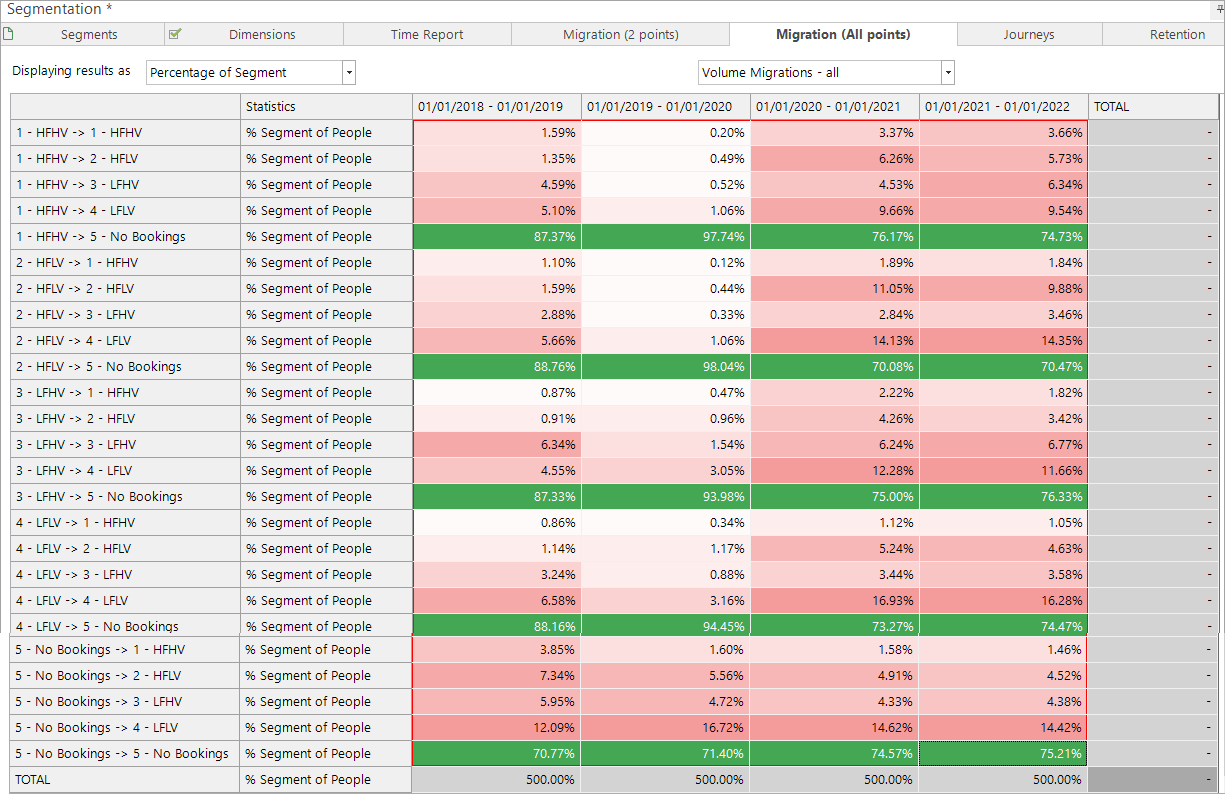This screenshot has width=1225, height=799.
Task: Expand the Volume Migrations - all dropdown arrow
Action: click(948, 72)
